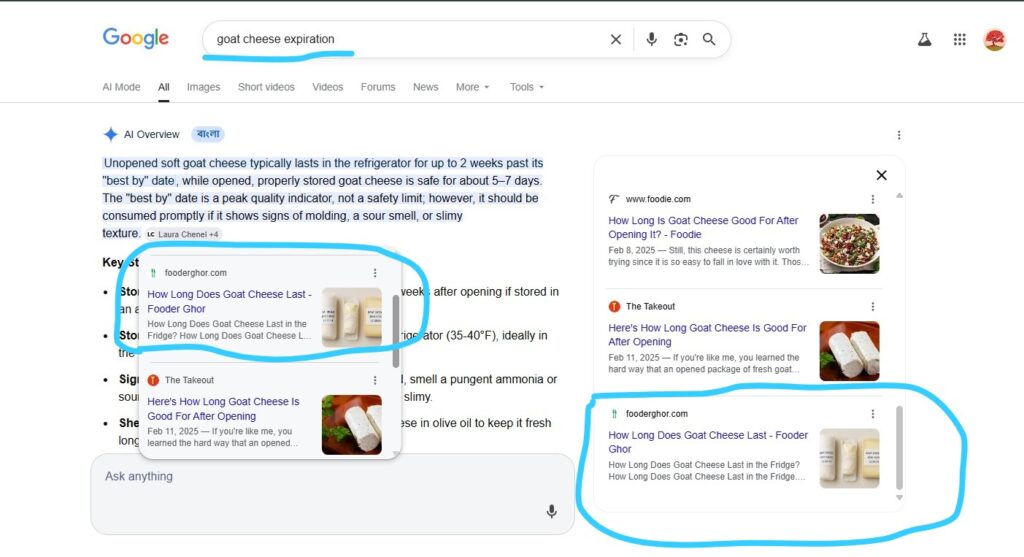Open the Google account profile avatar
The image size is (1024, 557).
[995, 39]
